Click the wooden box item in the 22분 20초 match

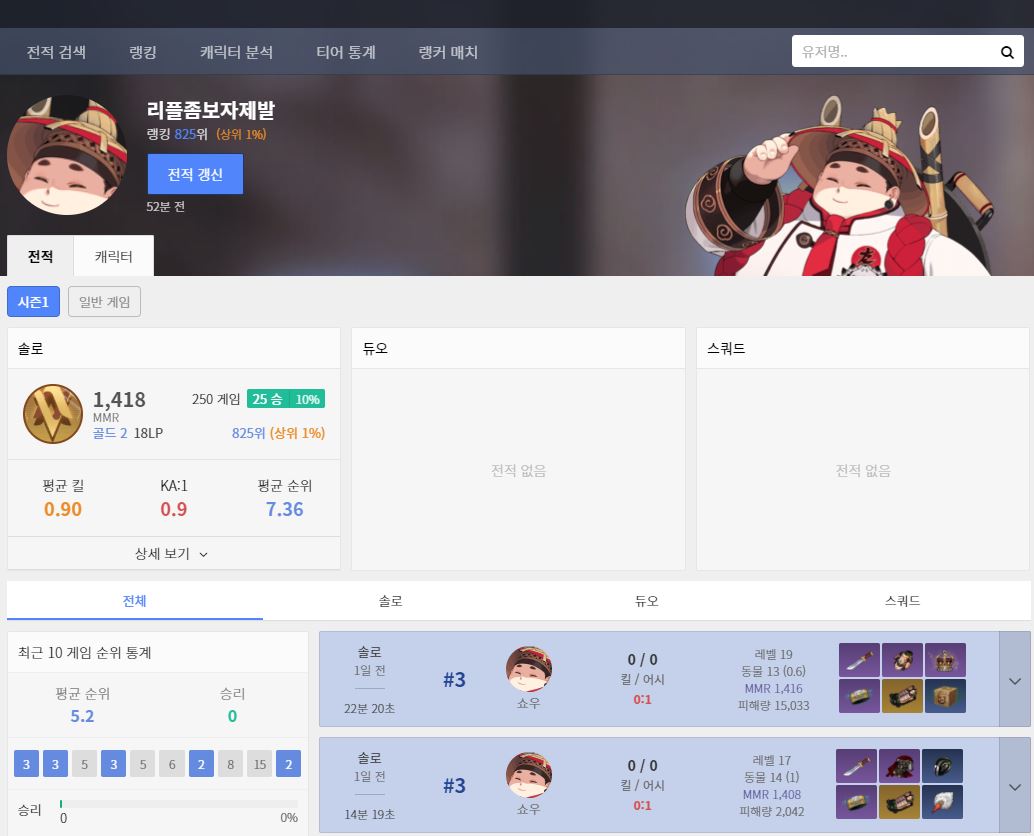click(x=945, y=696)
